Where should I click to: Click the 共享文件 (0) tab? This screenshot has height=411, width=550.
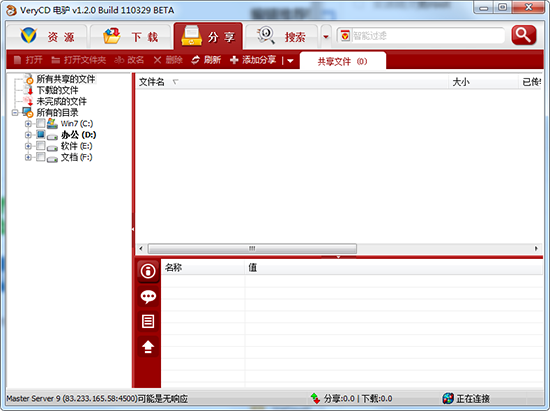click(342, 61)
